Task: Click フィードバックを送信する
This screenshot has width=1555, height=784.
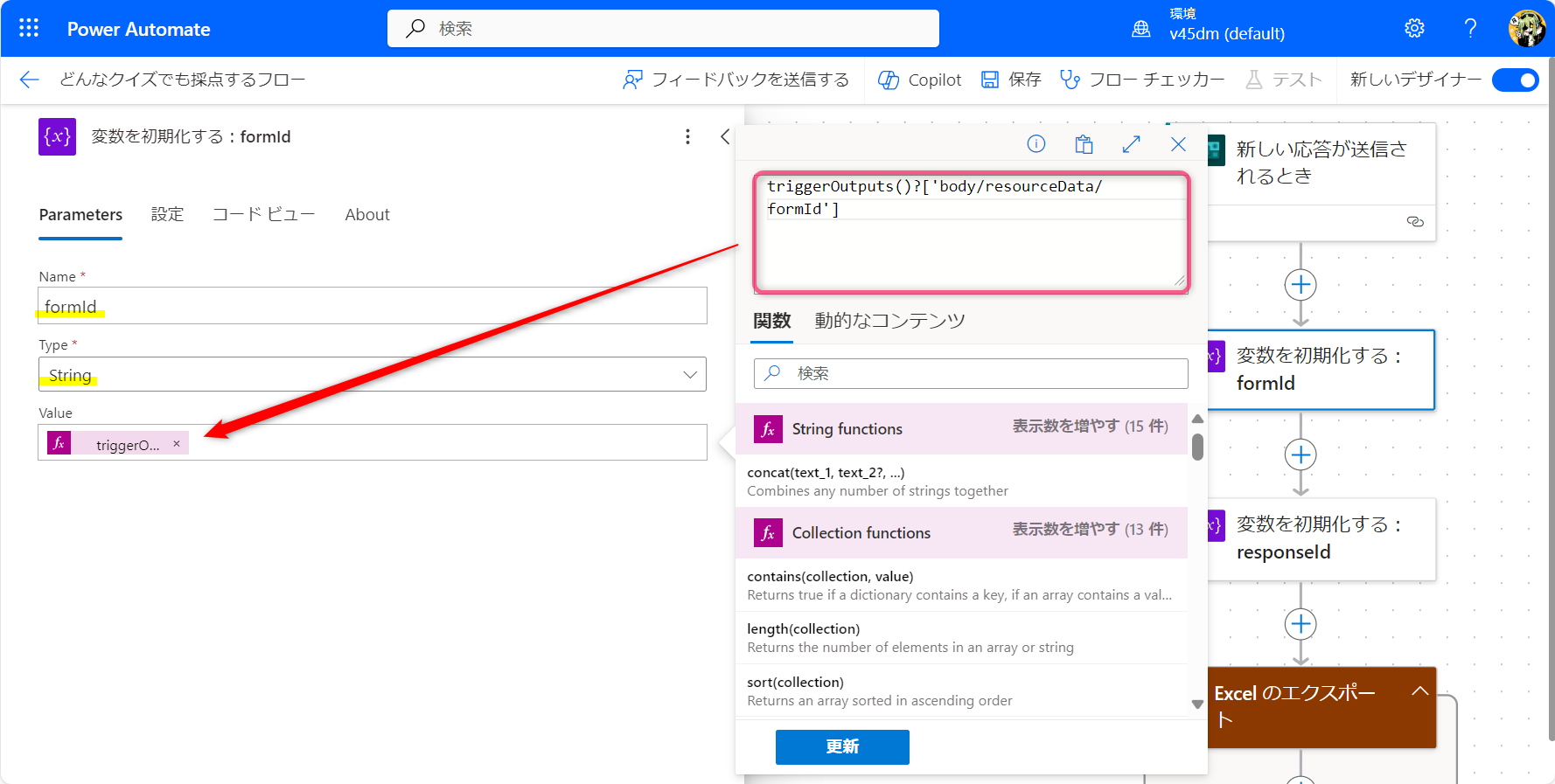Action: pyautogui.click(x=736, y=80)
